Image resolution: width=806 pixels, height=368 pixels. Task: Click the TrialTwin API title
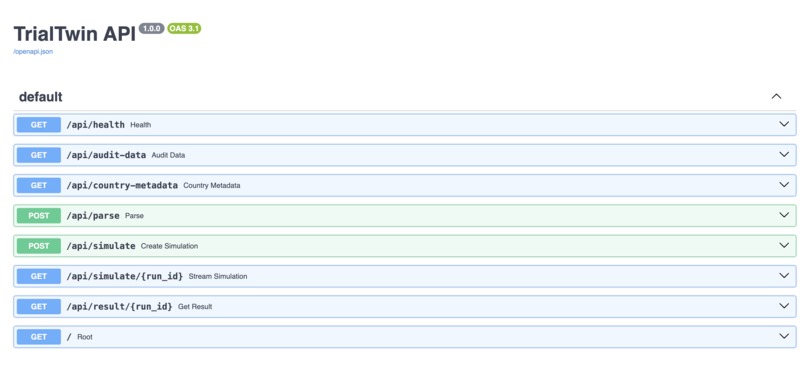75,34
